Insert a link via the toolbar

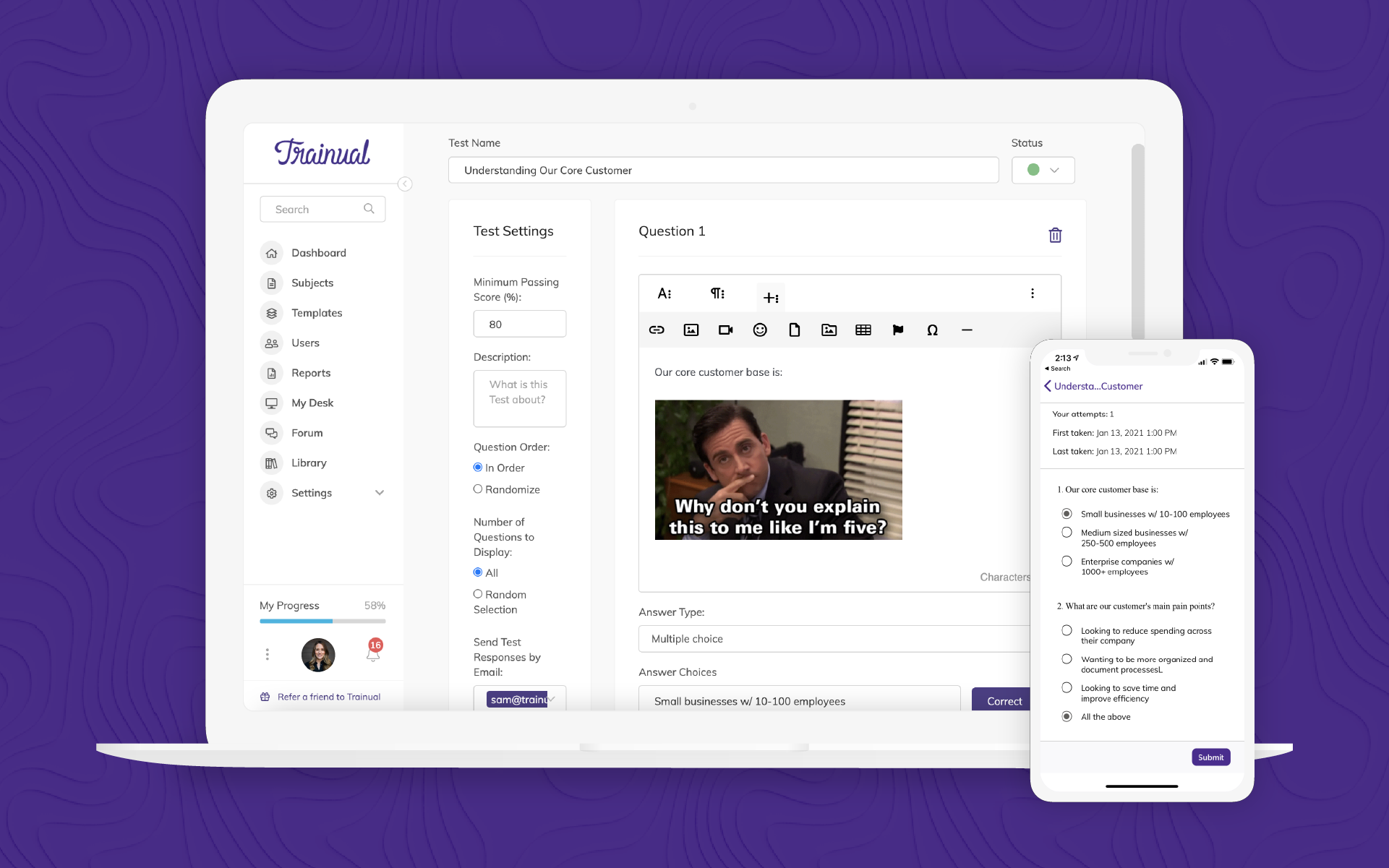657,330
